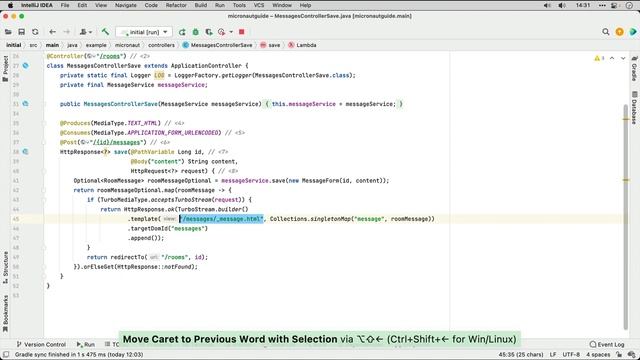Open the Project tool window
Screen dimensions: 640x360
click(5, 69)
